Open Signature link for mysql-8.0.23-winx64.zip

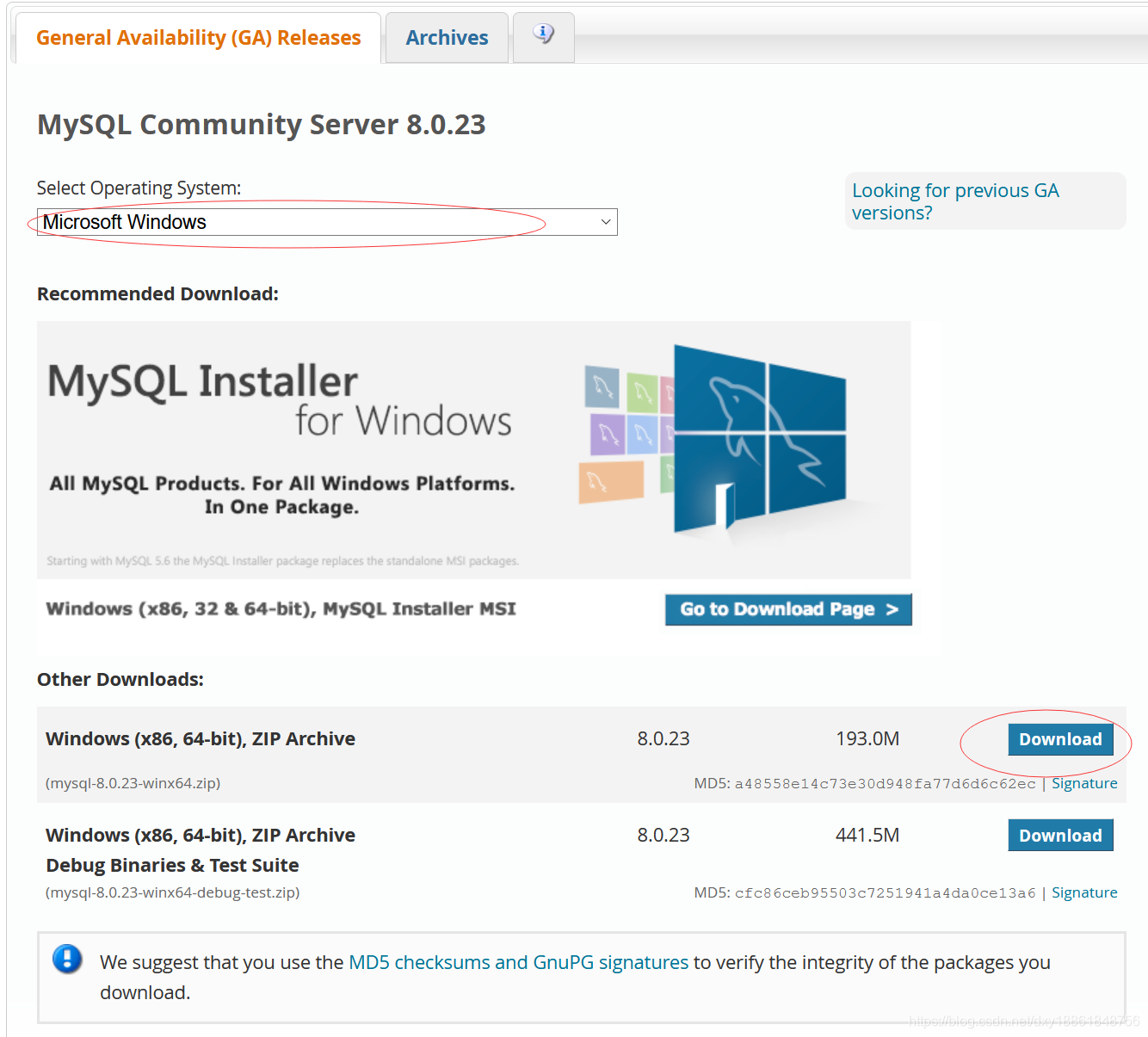[1084, 783]
